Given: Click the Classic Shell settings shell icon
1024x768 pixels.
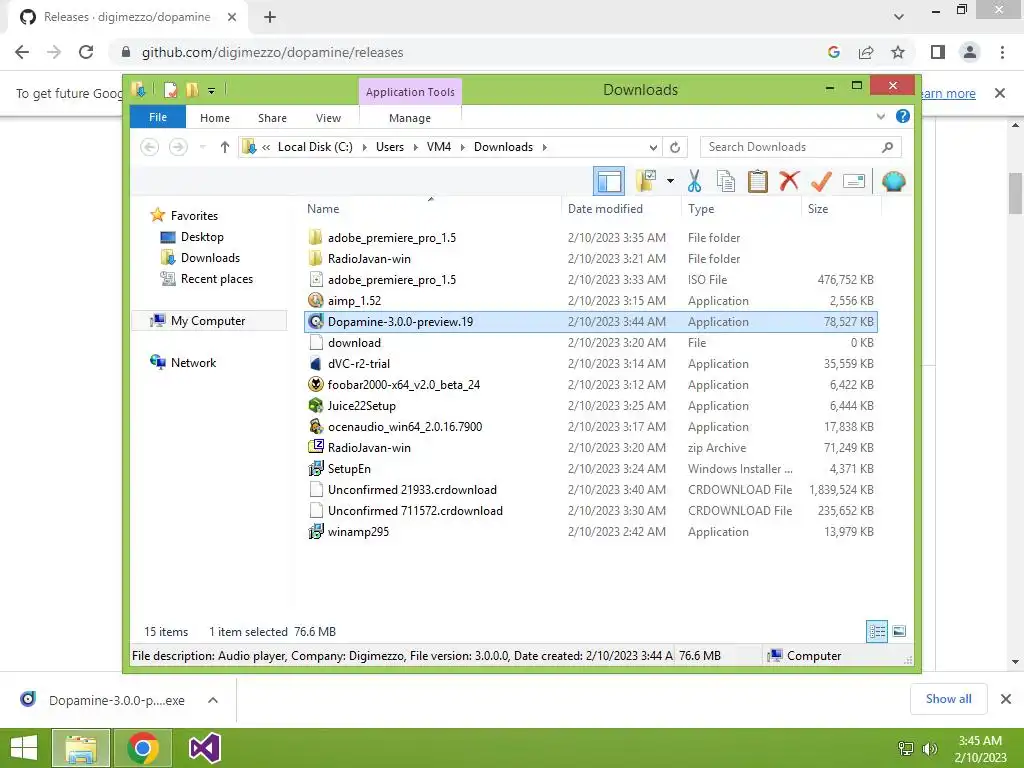Looking at the screenshot, I should 893,181.
